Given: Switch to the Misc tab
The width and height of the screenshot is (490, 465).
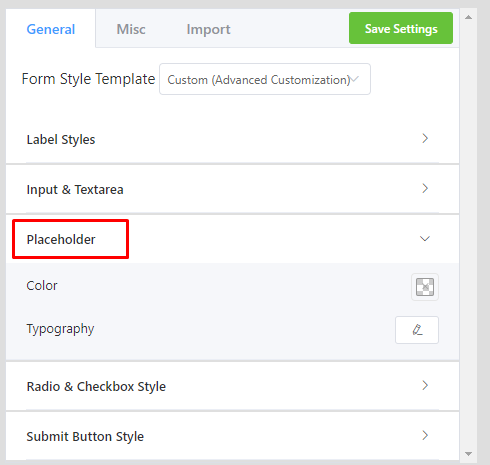Looking at the screenshot, I should [131, 29].
